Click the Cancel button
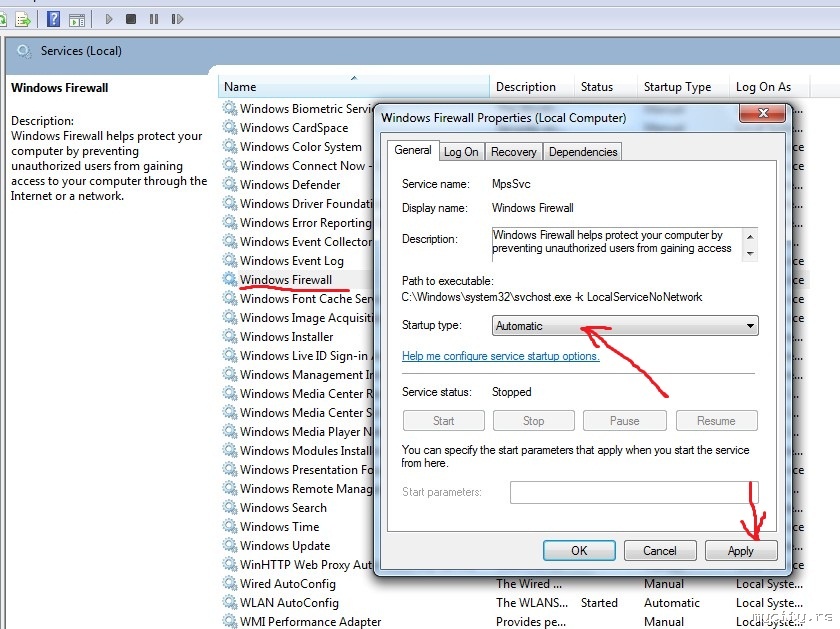The height and width of the screenshot is (629, 840). tap(660, 551)
